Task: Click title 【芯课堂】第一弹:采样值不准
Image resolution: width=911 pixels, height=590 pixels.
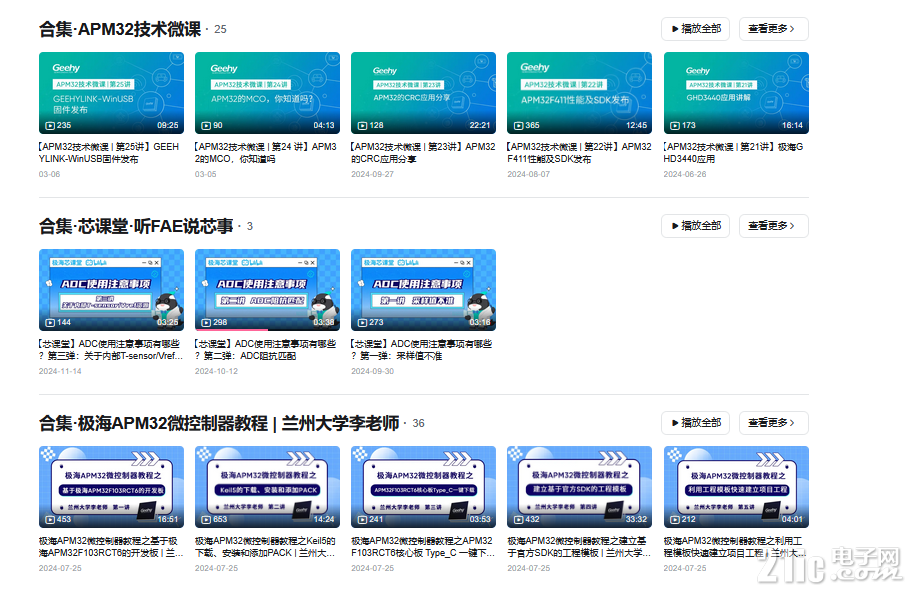Action: coord(422,350)
